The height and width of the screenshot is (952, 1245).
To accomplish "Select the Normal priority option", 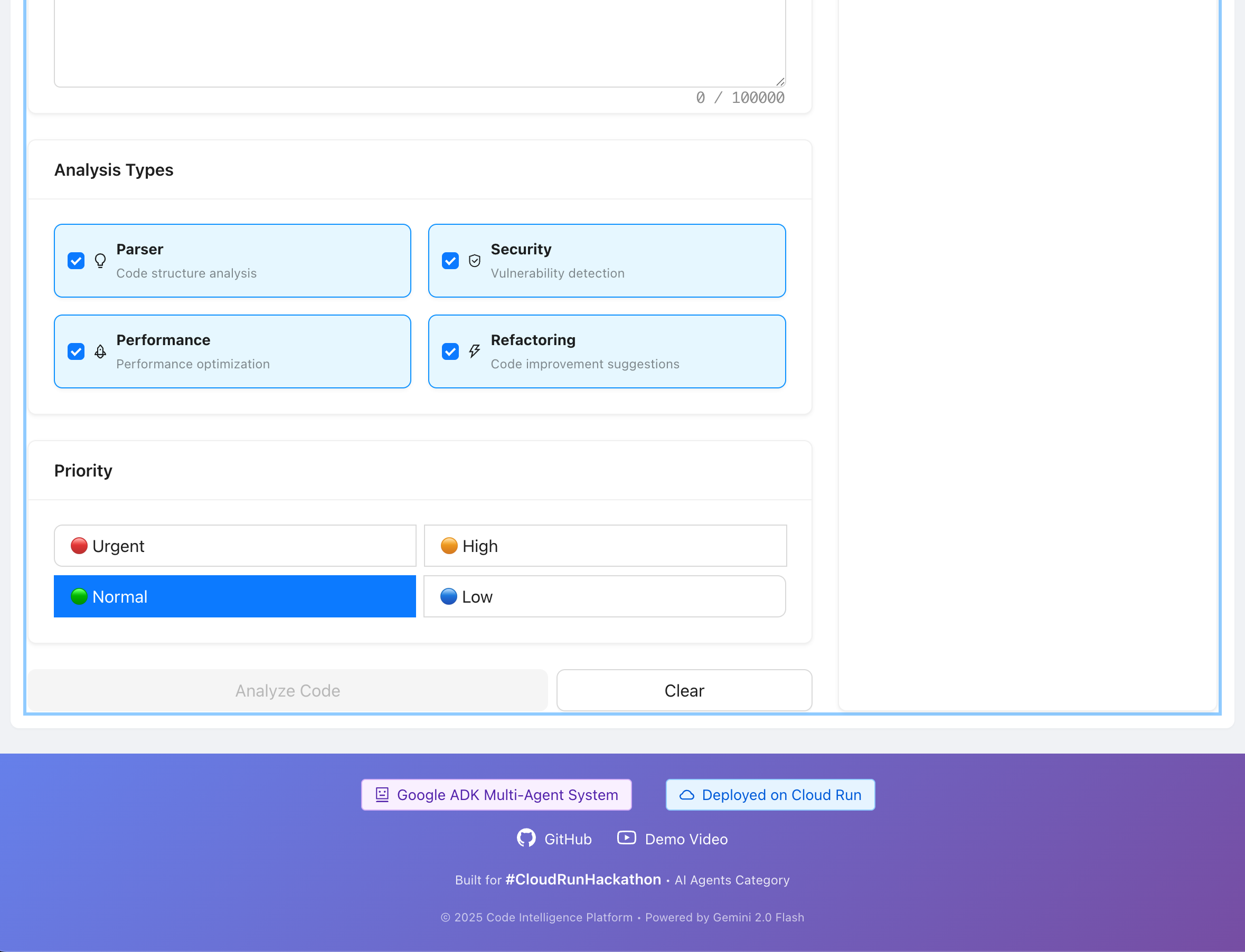I will [235, 597].
